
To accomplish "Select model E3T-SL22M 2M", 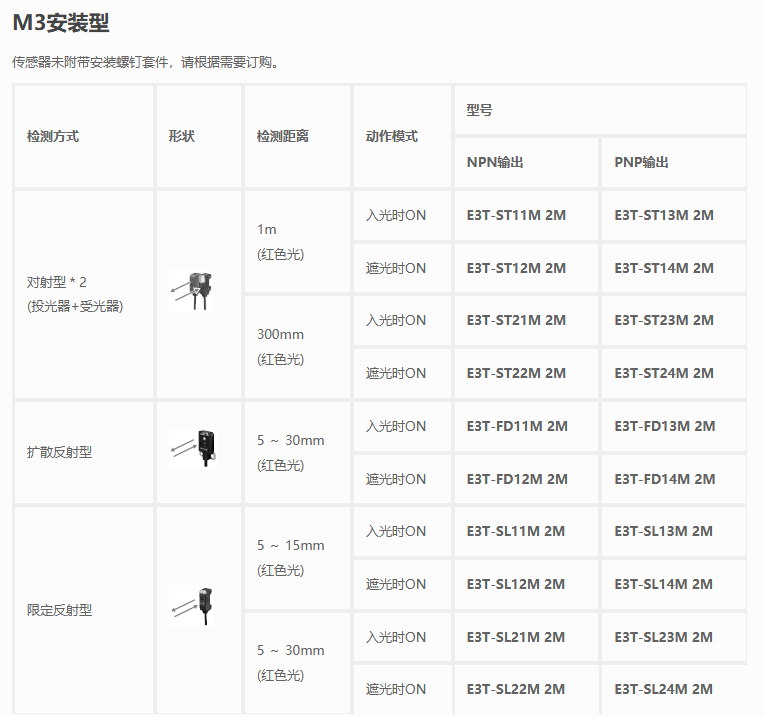I will pos(516,689).
